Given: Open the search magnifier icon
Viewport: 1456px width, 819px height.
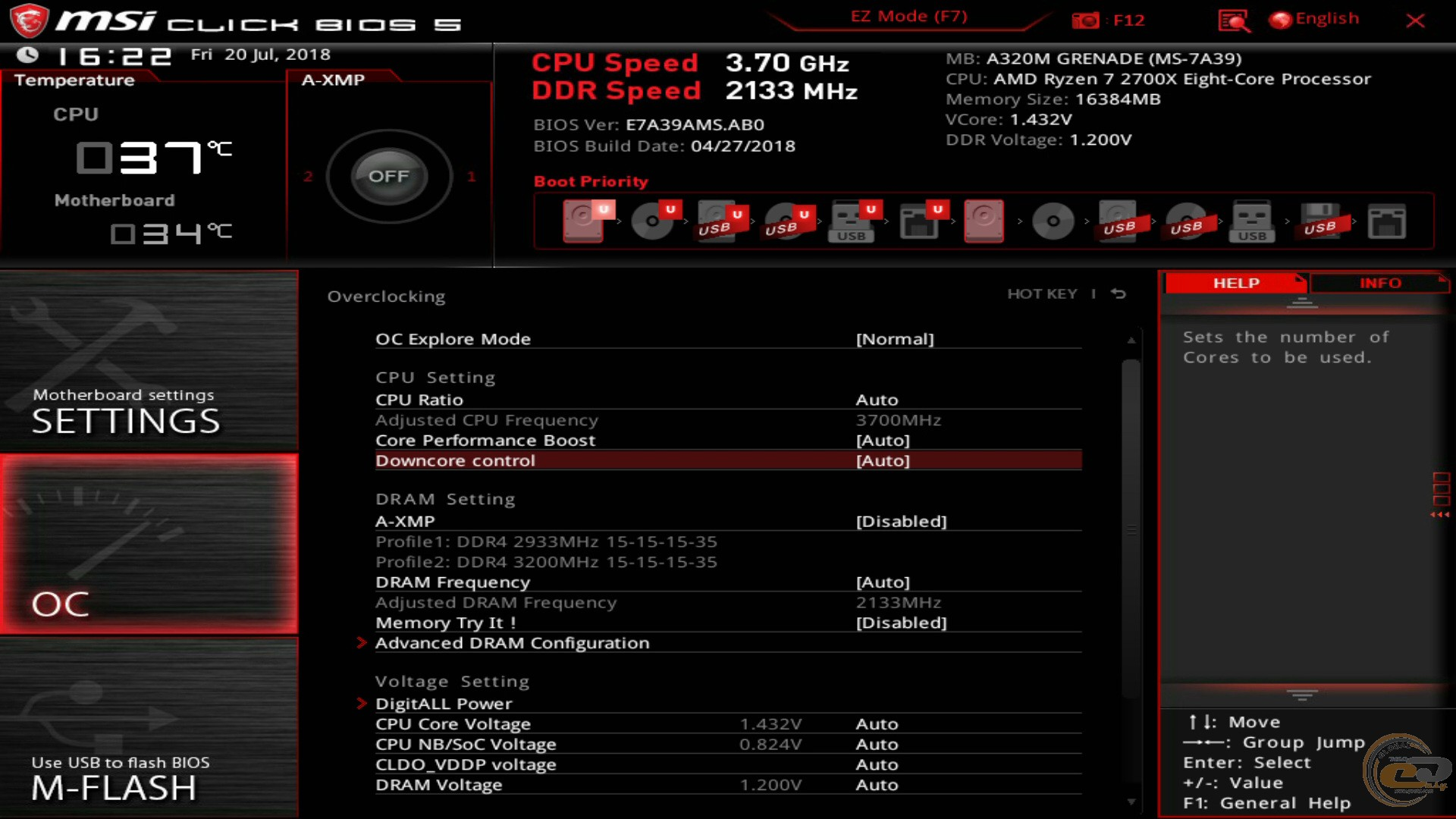Looking at the screenshot, I should coord(1233,20).
